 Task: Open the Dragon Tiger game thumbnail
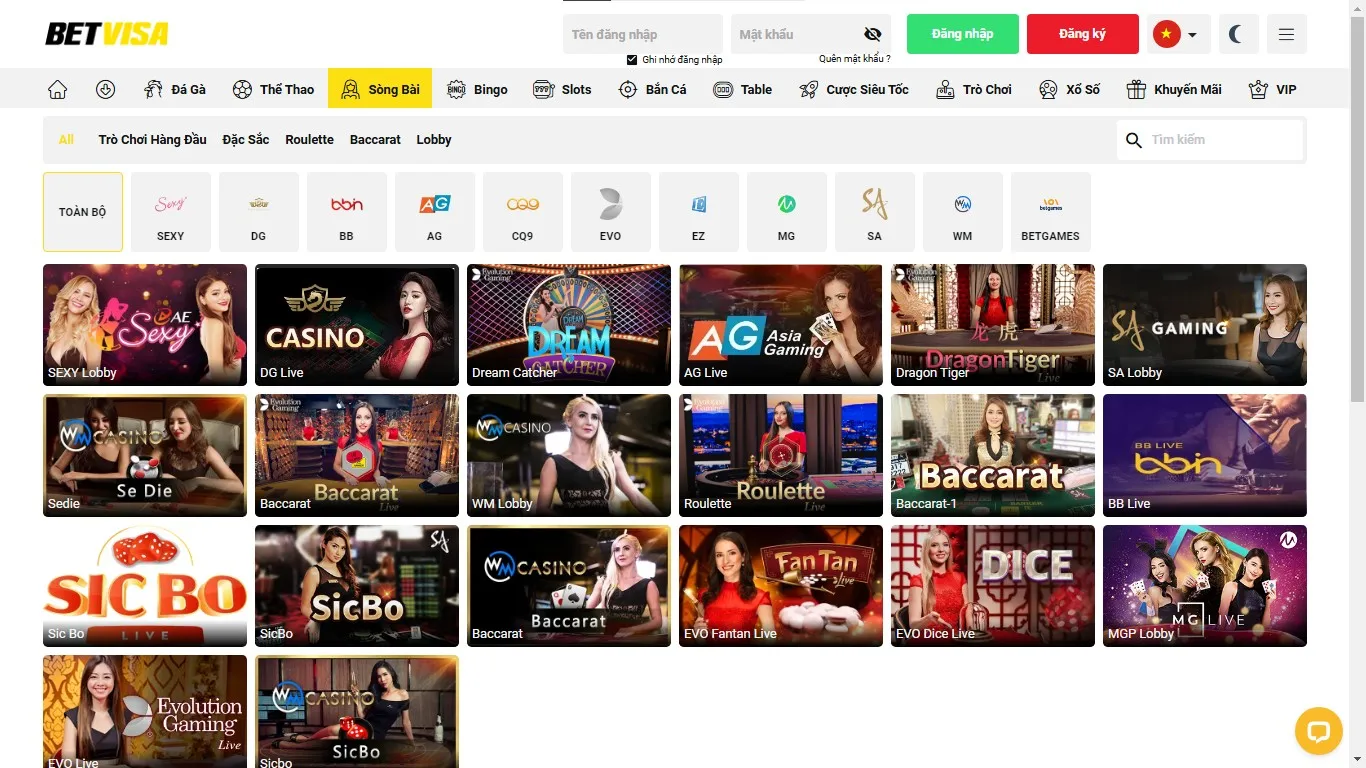(x=993, y=325)
